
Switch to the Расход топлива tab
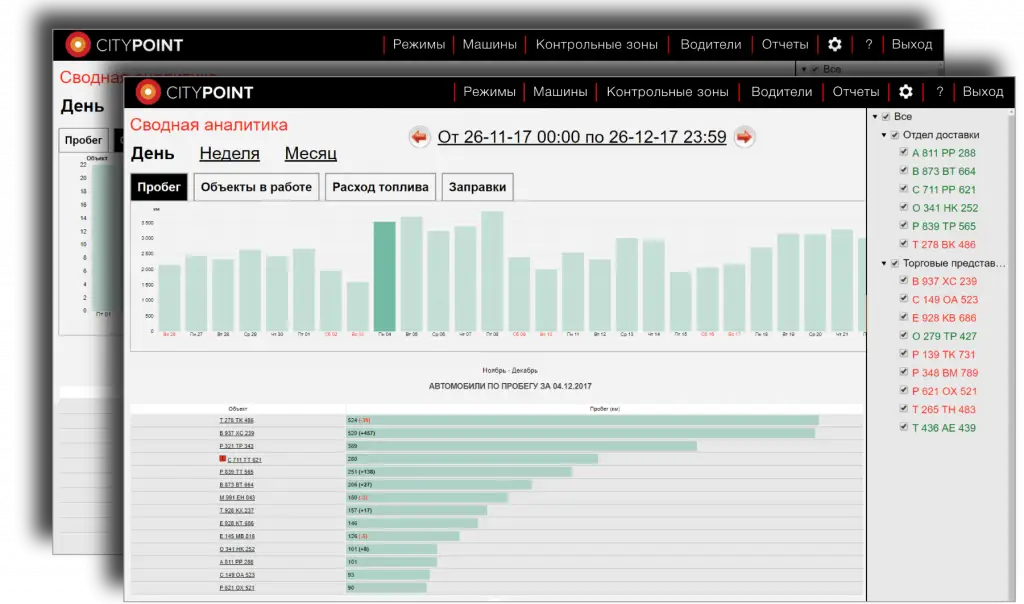(x=380, y=187)
